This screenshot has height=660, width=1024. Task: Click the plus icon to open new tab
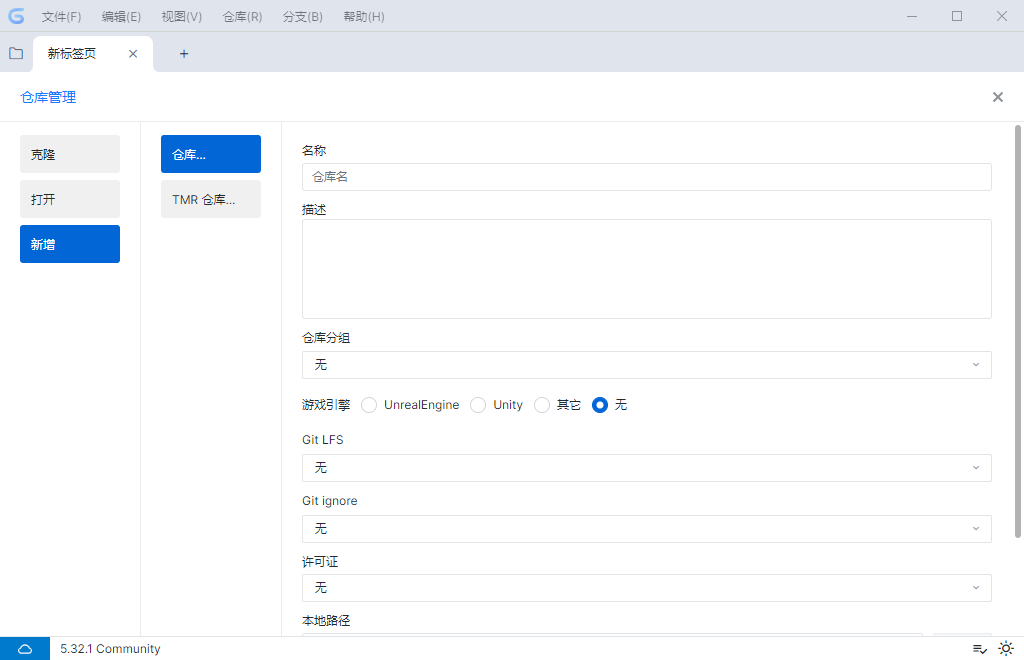(183, 53)
